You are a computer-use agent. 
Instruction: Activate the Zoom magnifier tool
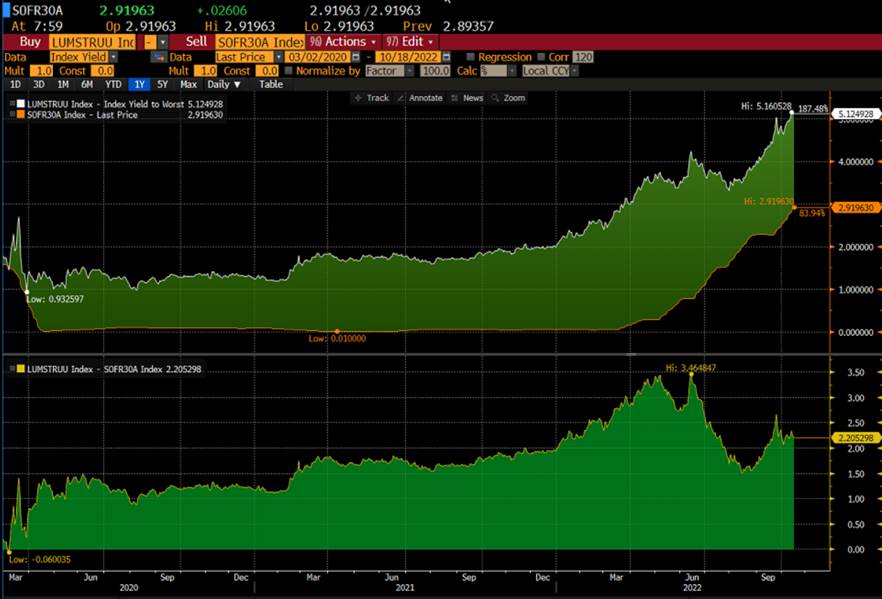(508, 98)
